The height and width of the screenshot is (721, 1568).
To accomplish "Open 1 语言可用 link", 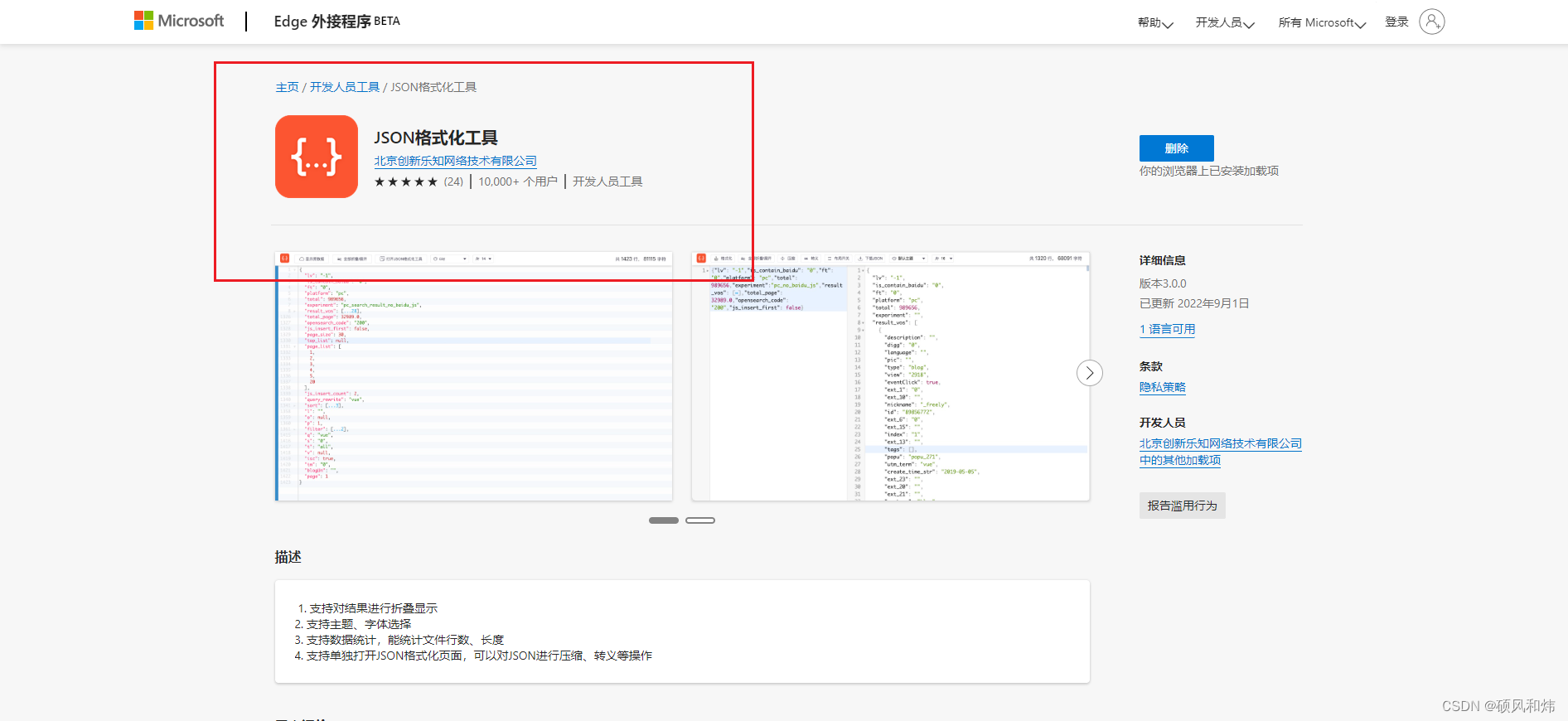I will (x=1168, y=329).
